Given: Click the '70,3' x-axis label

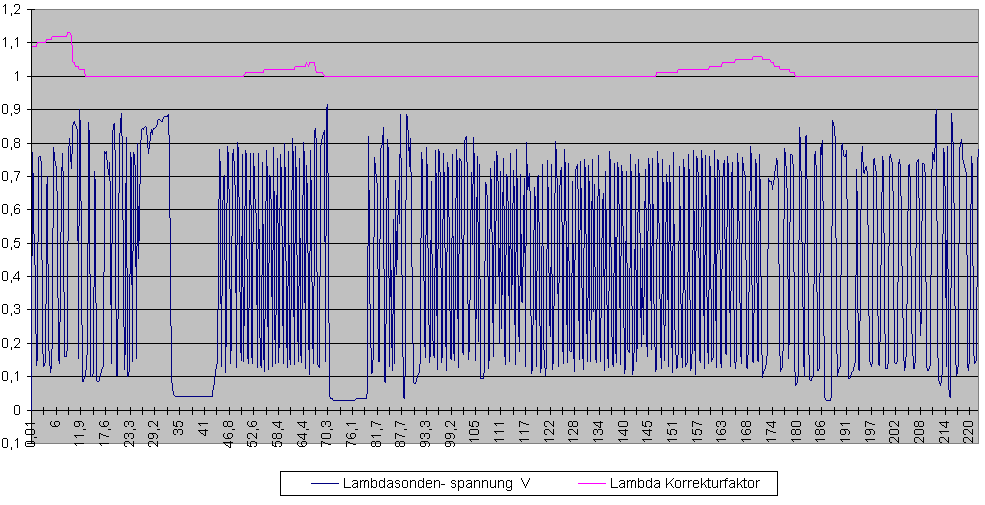Looking at the screenshot, I should 327,432.
